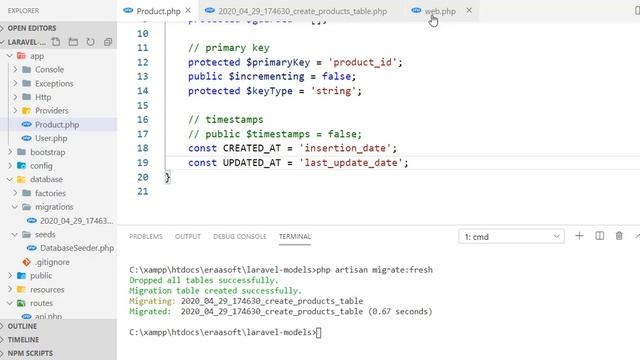The height and width of the screenshot is (360, 640).
Task: Click 'Migration table created successfully.' terminal line
Action: point(215,291)
